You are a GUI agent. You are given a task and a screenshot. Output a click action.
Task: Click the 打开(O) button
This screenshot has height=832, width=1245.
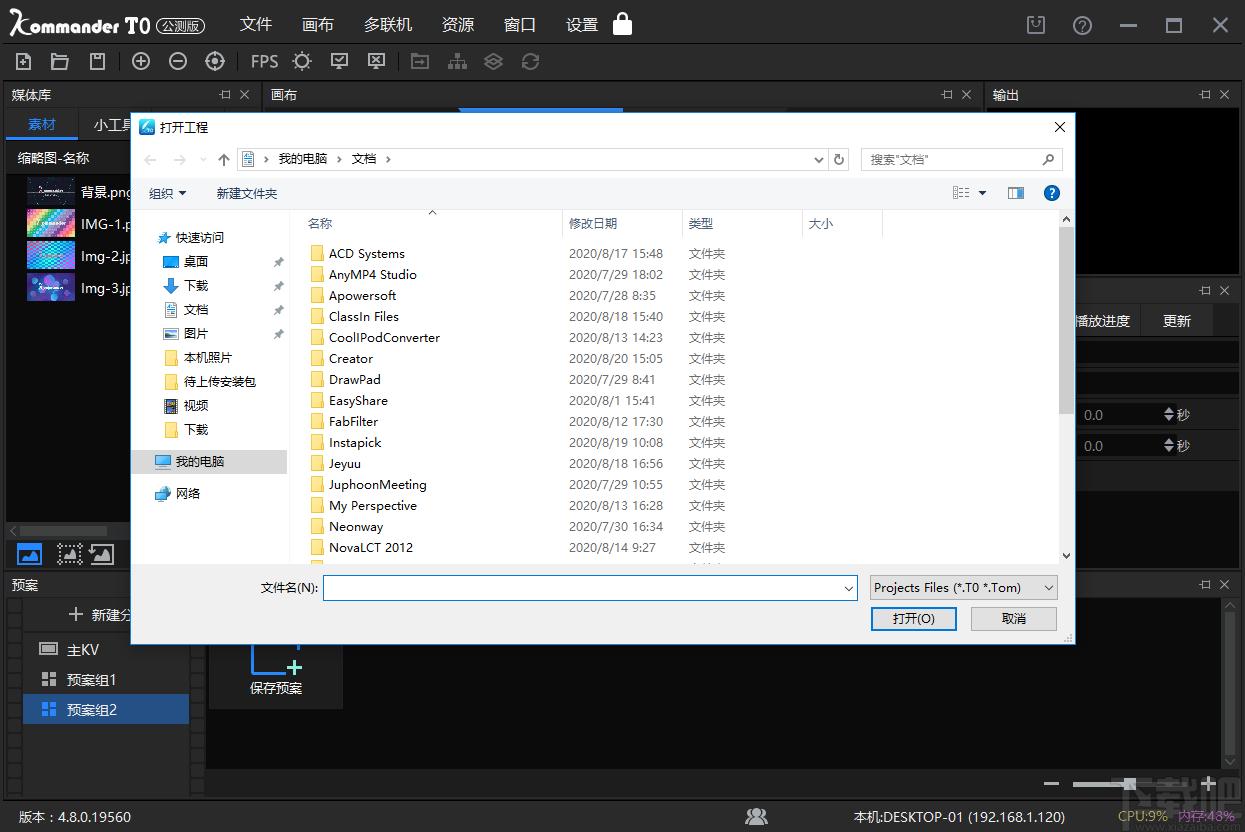point(914,619)
